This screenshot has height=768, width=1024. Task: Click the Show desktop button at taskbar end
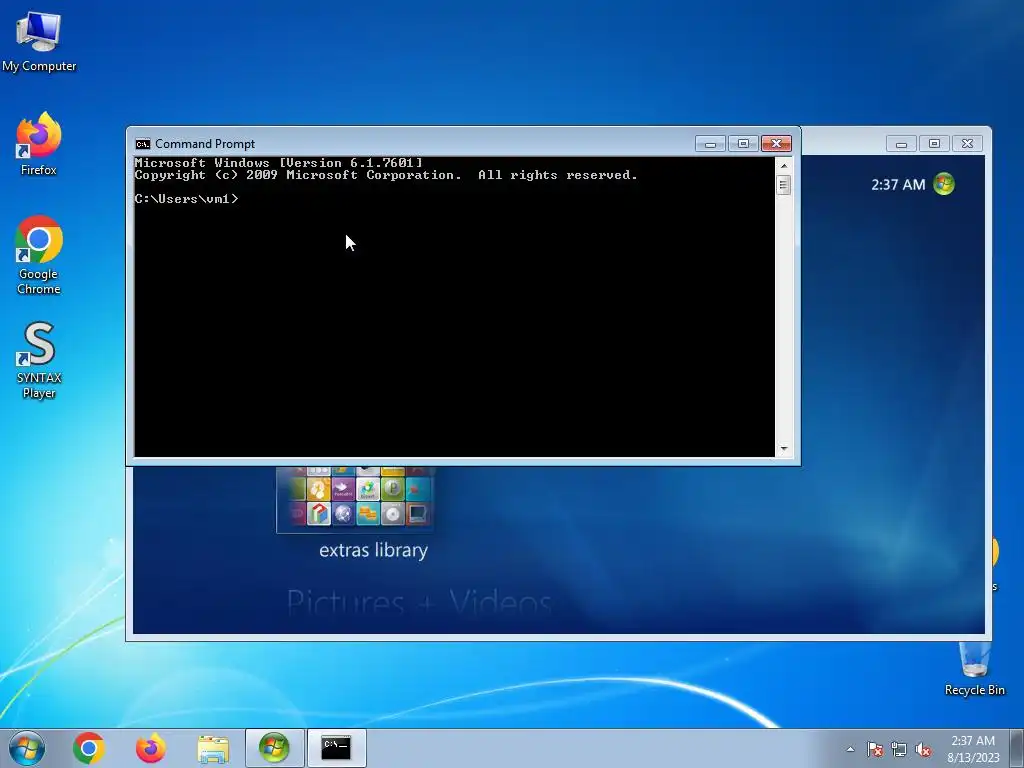tap(1017, 748)
